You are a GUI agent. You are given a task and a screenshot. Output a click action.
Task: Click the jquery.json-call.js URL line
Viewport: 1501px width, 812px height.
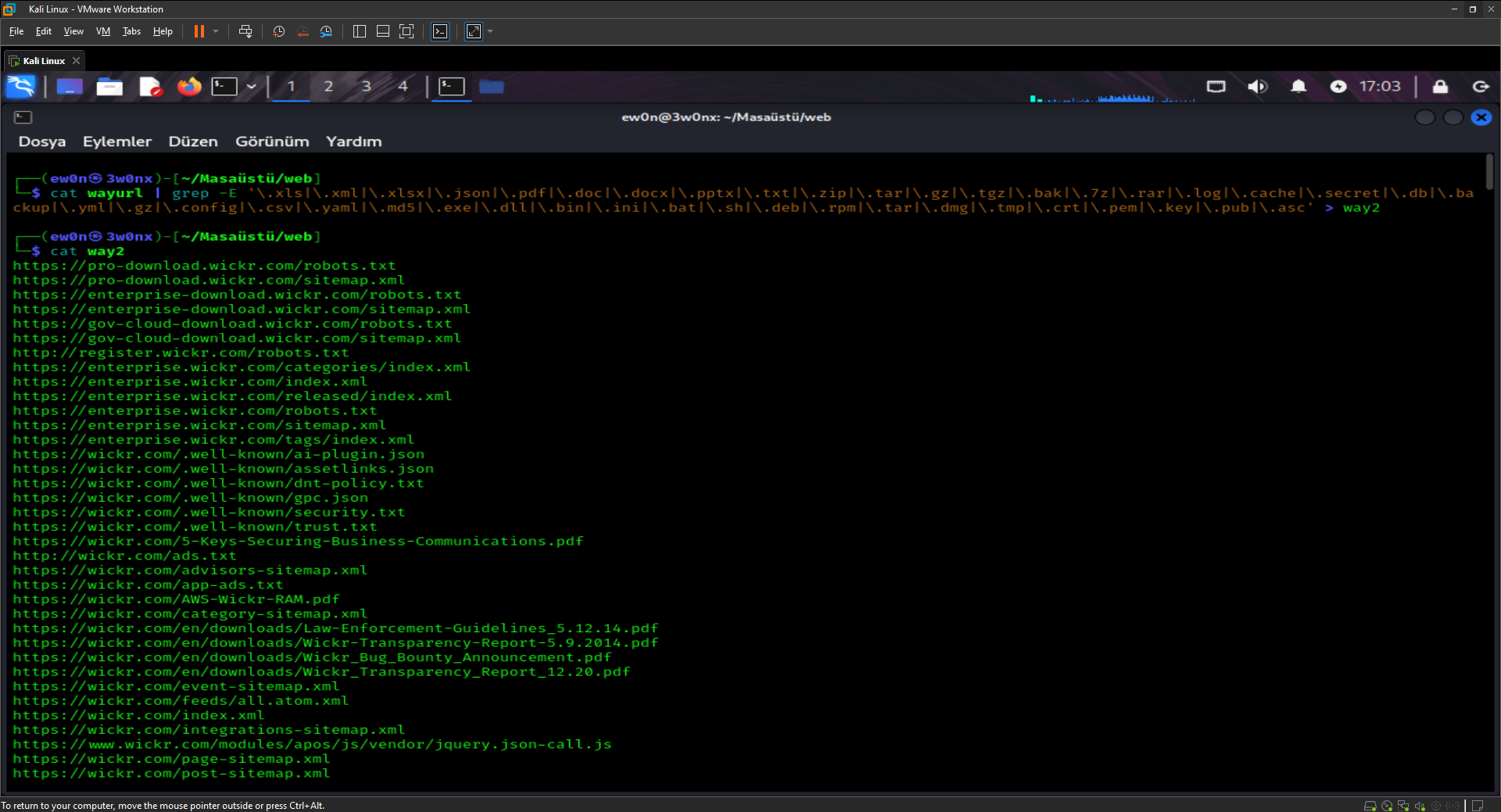click(312, 745)
